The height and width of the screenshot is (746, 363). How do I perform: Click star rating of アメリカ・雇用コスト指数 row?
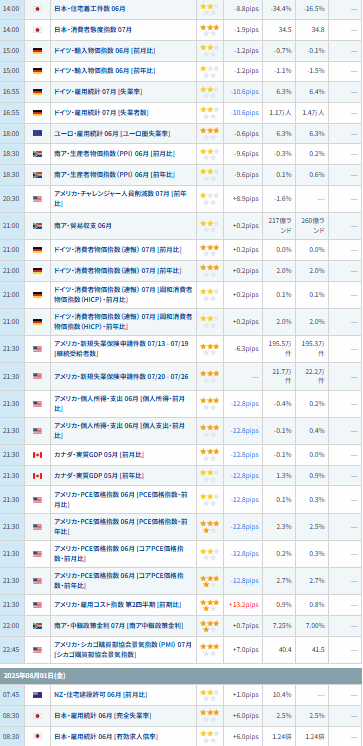tap(210, 605)
